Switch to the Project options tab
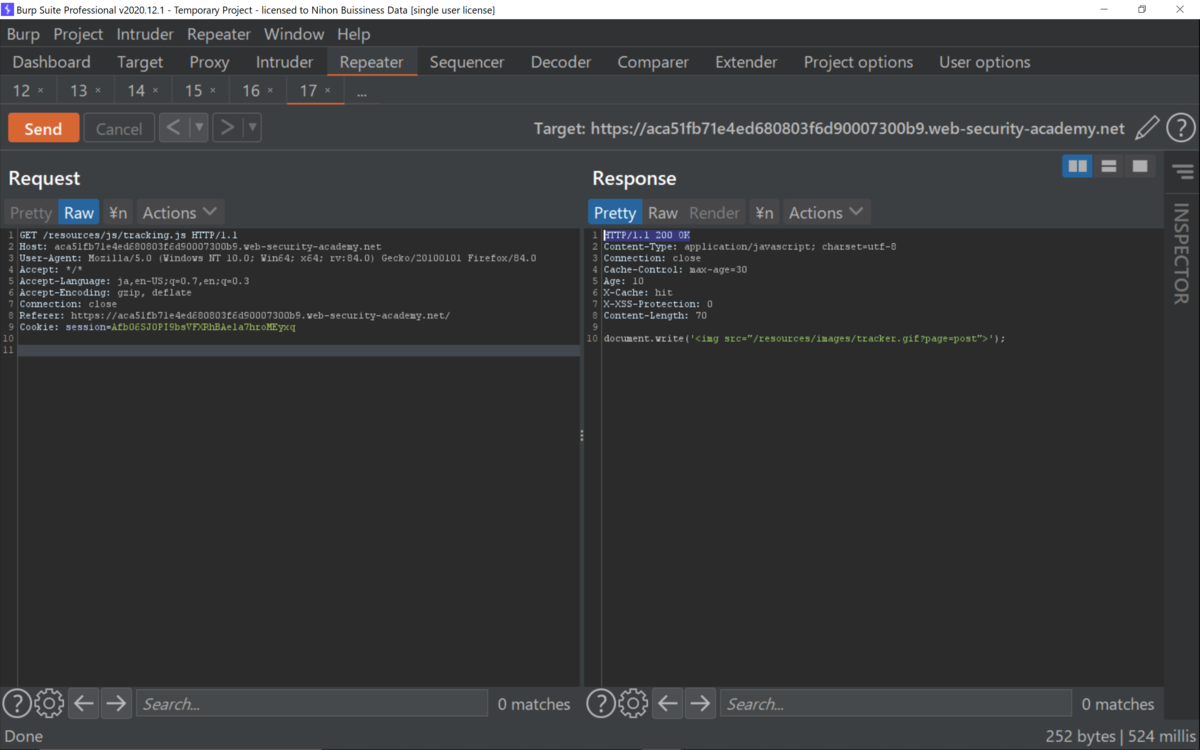This screenshot has width=1200, height=750. point(858,62)
